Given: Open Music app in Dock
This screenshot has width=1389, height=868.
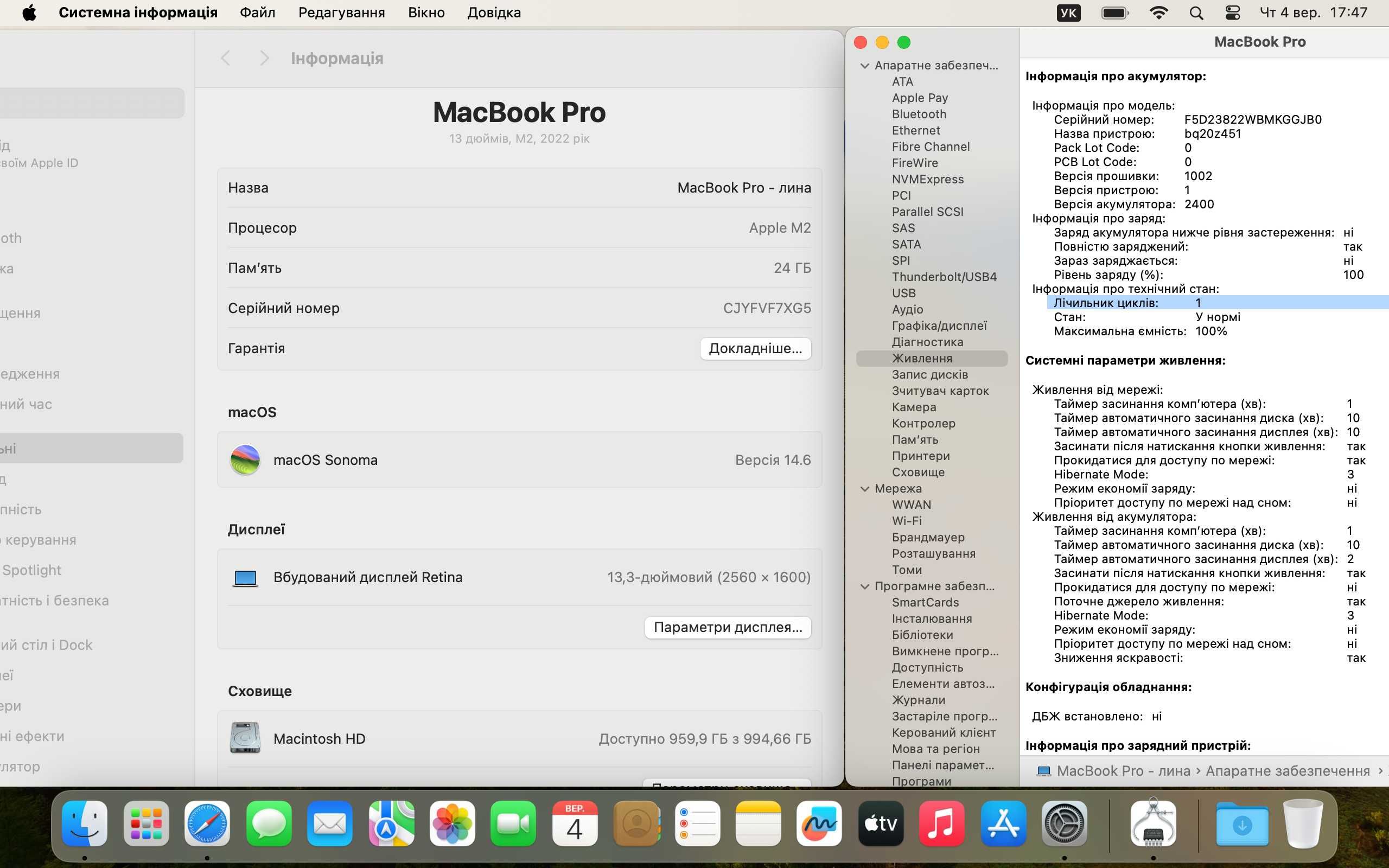Looking at the screenshot, I should click(x=942, y=823).
